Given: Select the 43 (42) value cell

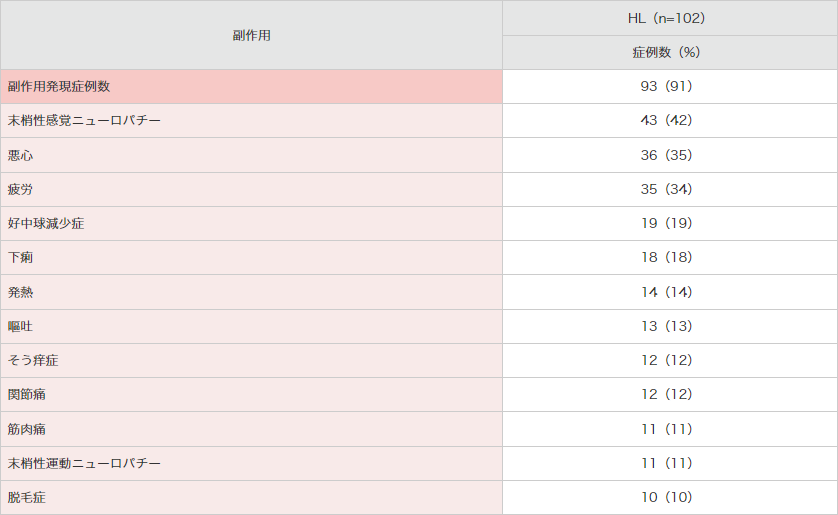Looking at the screenshot, I should coord(667,120).
